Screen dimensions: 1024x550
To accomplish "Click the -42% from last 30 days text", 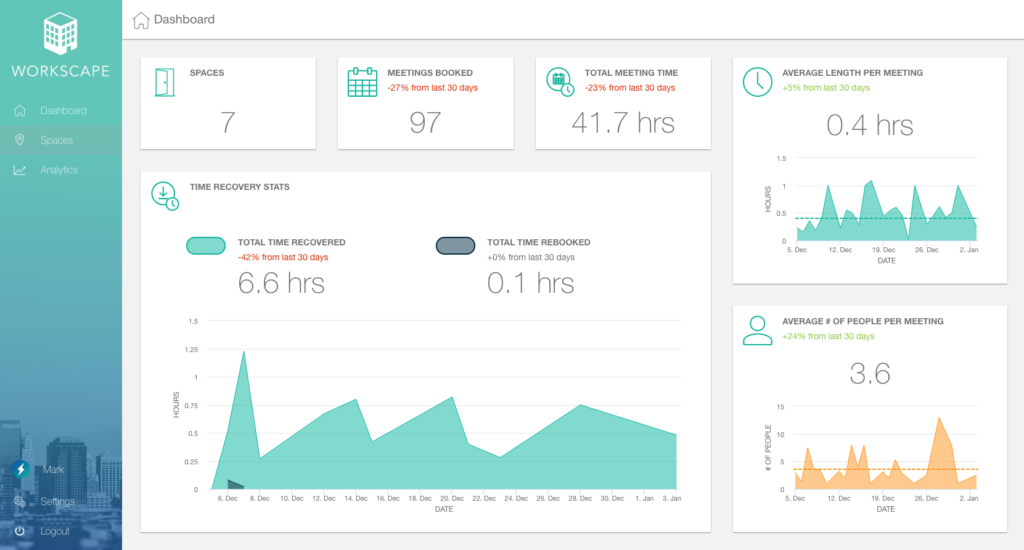I will (283, 257).
